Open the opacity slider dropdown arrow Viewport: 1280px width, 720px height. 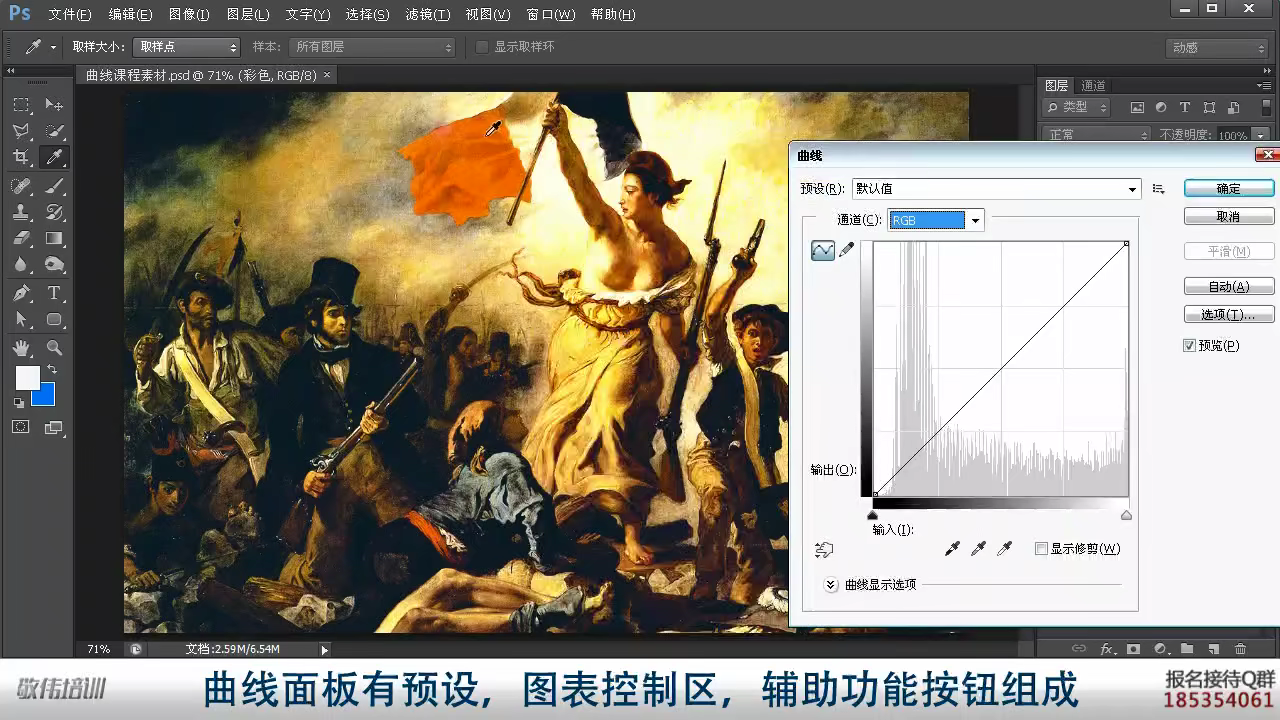tap(1261, 135)
